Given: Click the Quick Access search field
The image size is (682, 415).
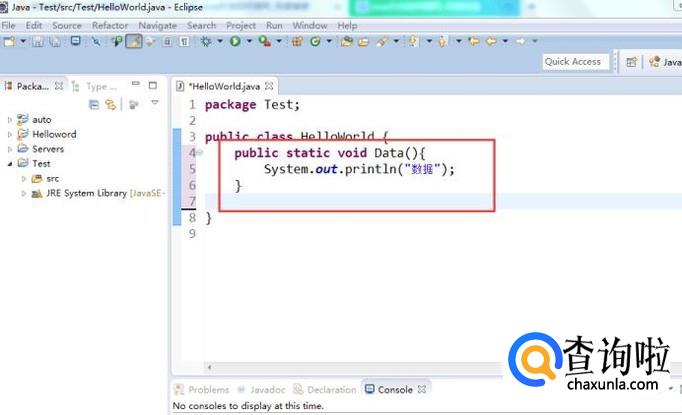Looking at the screenshot, I should (x=573, y=61).
